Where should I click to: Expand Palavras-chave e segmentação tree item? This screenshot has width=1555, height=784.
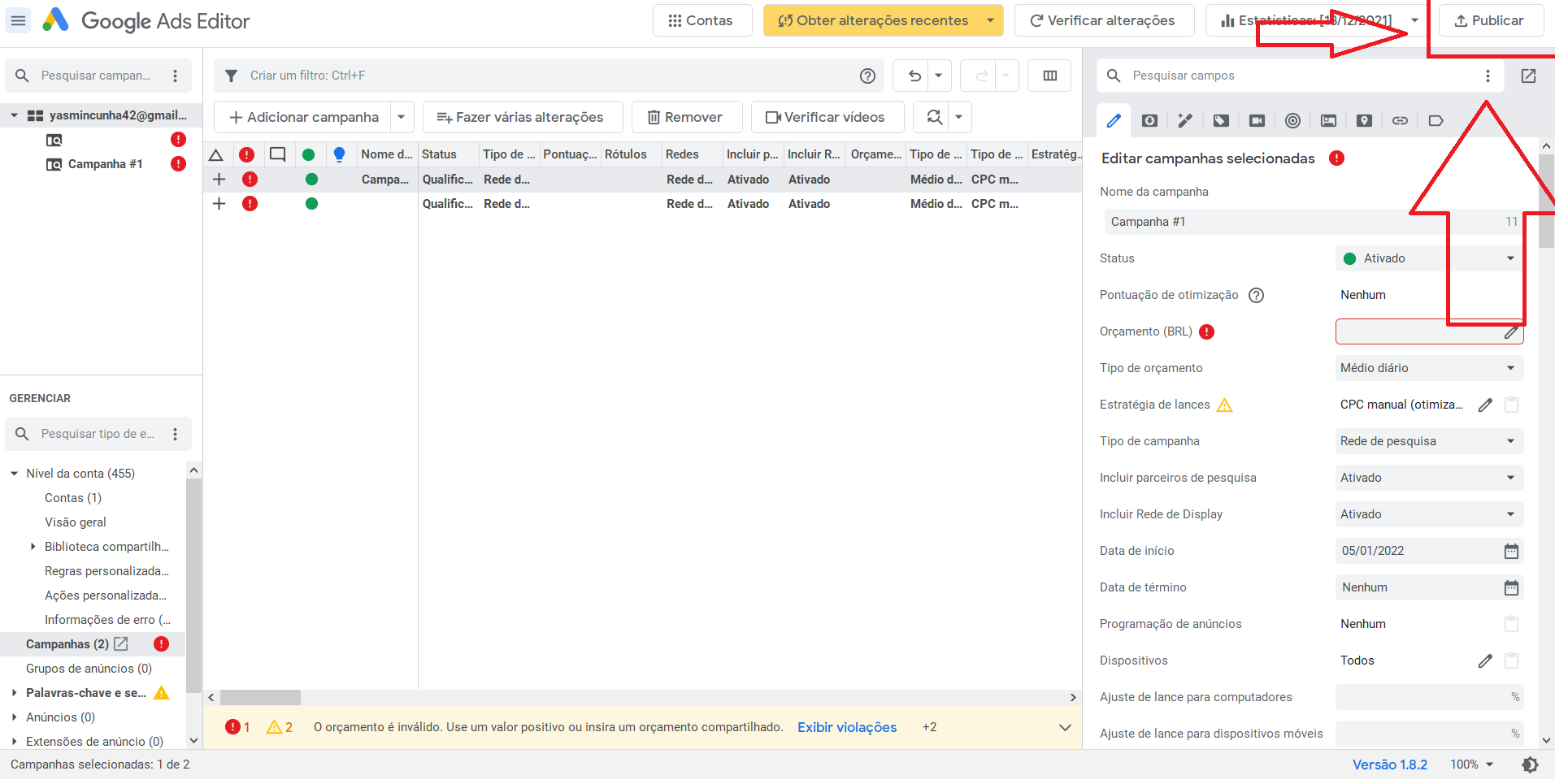(x=15, y=693)
